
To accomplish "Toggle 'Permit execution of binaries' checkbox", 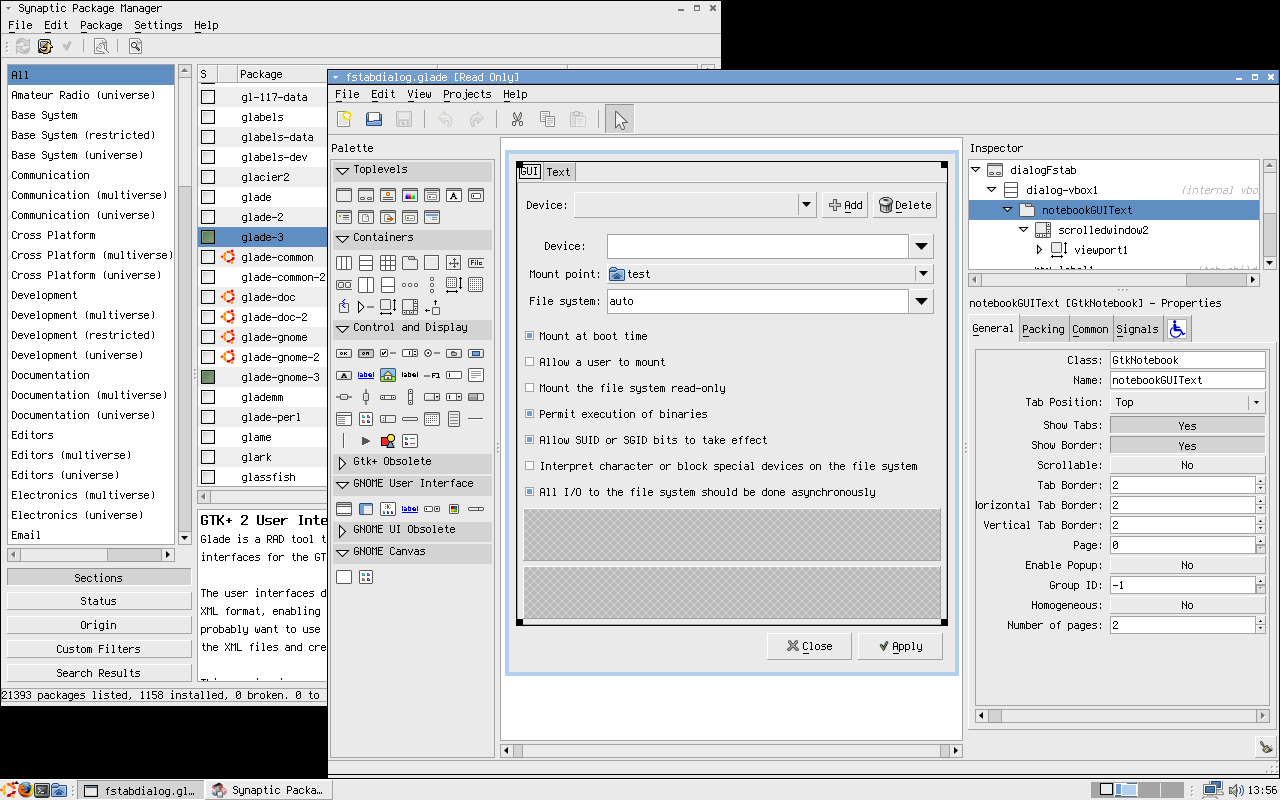I will coord(530,414).
